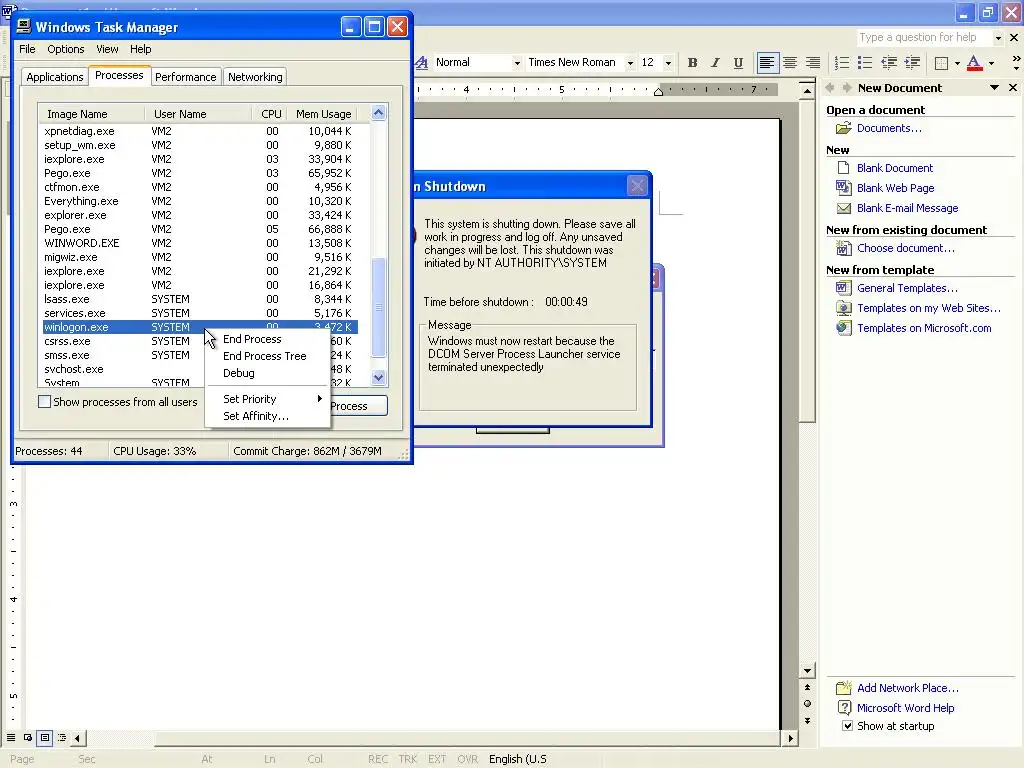The width and height of the screenshot is (1024, 768).
Task: Go back in the task pane
Action: [x=831, y=88]
